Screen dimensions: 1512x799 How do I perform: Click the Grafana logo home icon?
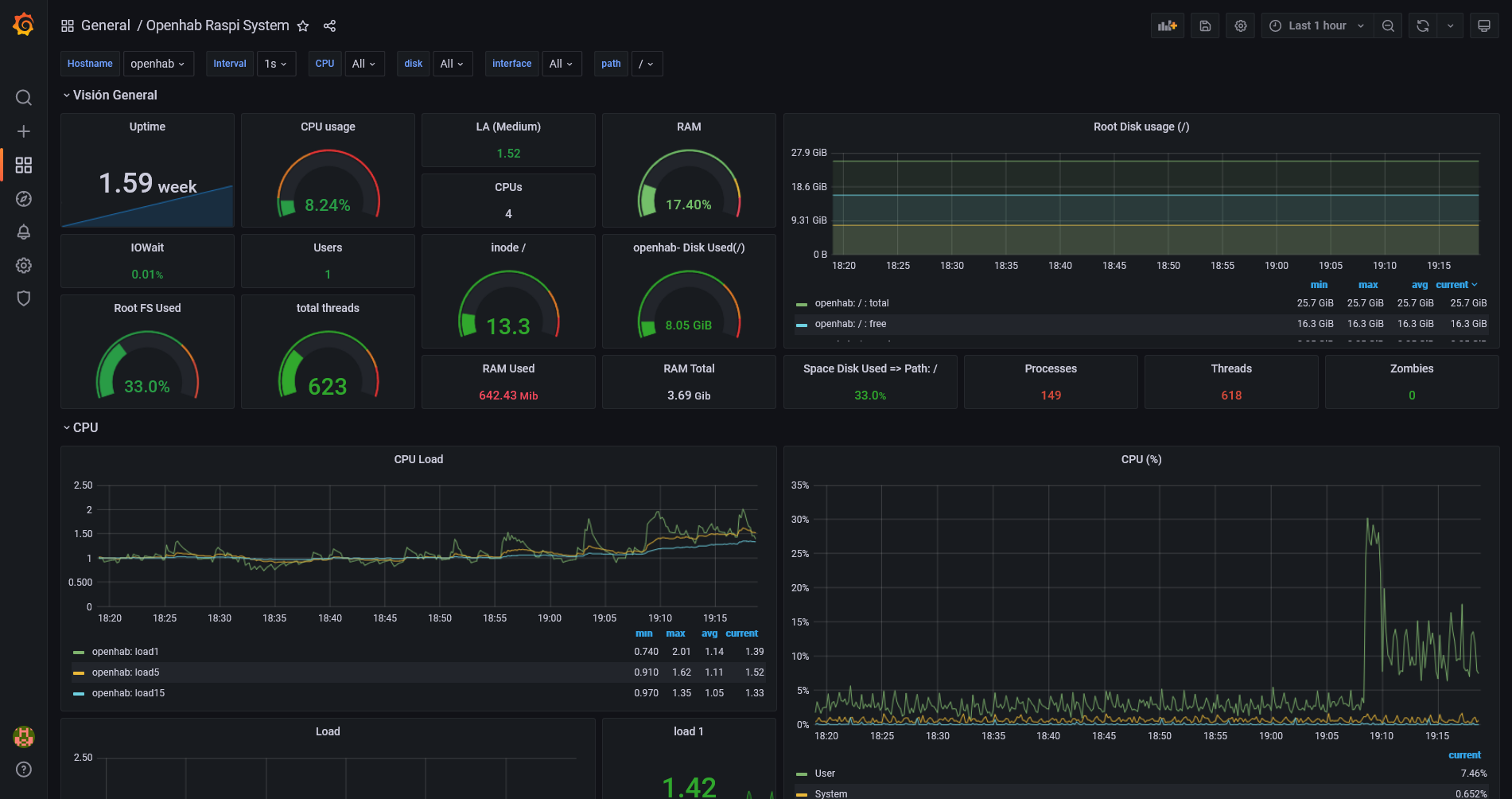click(24, 25)
